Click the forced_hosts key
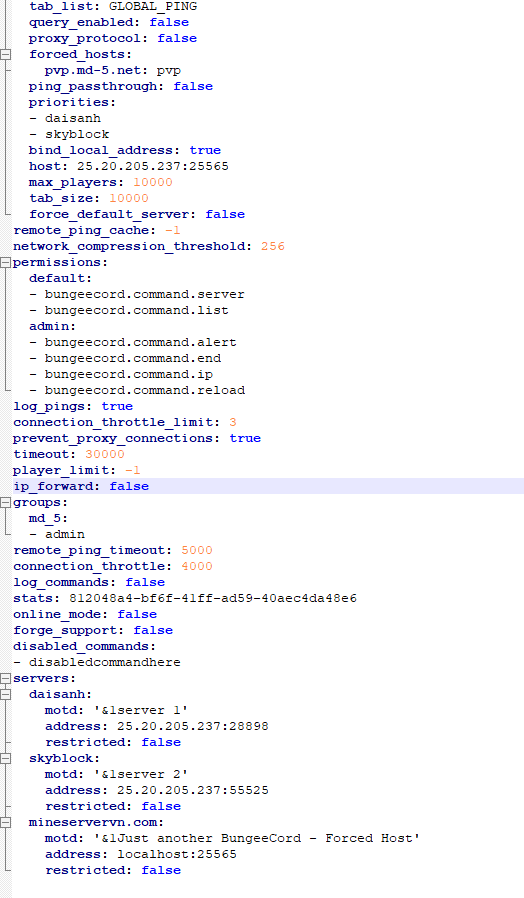Viewport: 524px width, 898px height. [80, 54]
